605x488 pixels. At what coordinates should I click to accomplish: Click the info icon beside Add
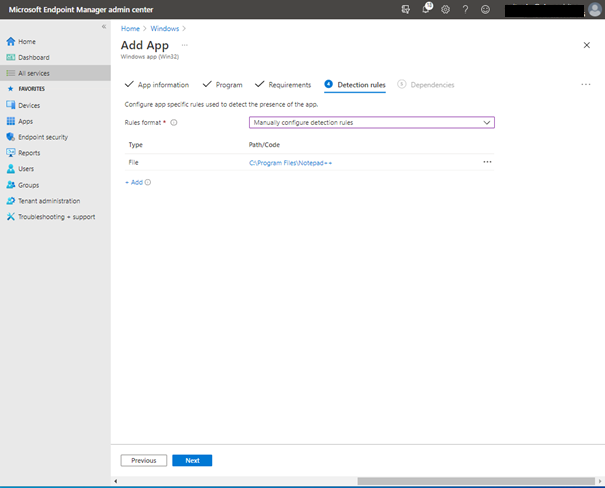(148, 182)
